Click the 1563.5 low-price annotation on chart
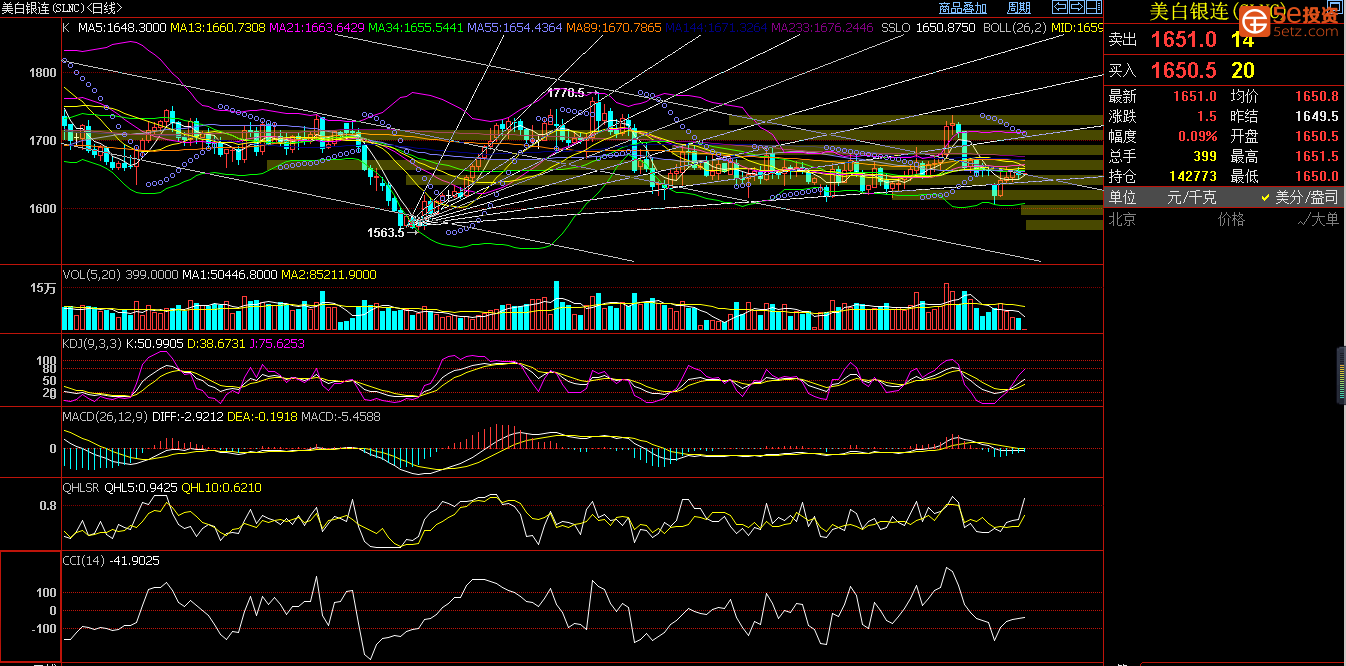This screenshot has width=1346, height=666. pos(386,232)
